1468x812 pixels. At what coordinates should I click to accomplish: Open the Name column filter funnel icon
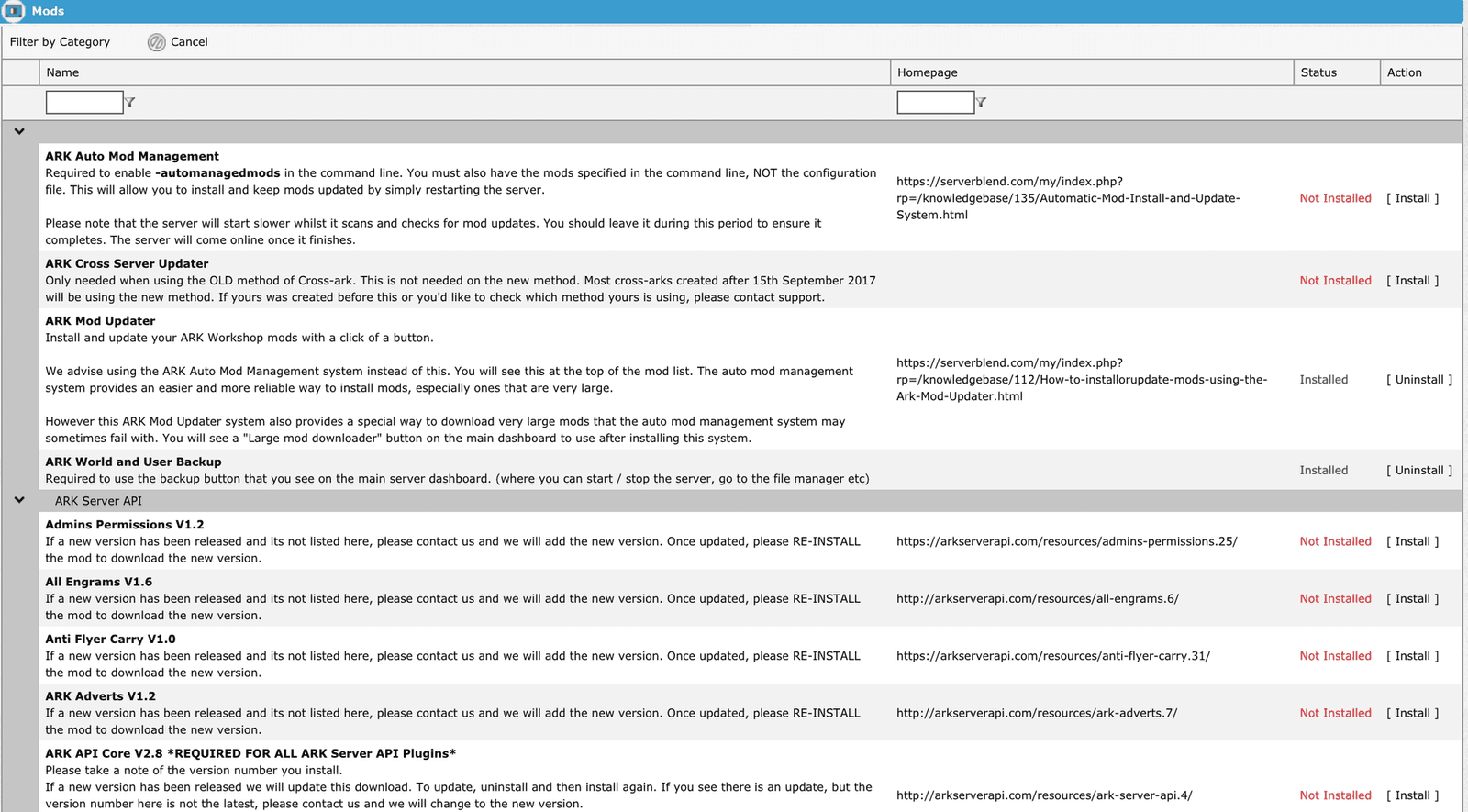tap(130, 103)
